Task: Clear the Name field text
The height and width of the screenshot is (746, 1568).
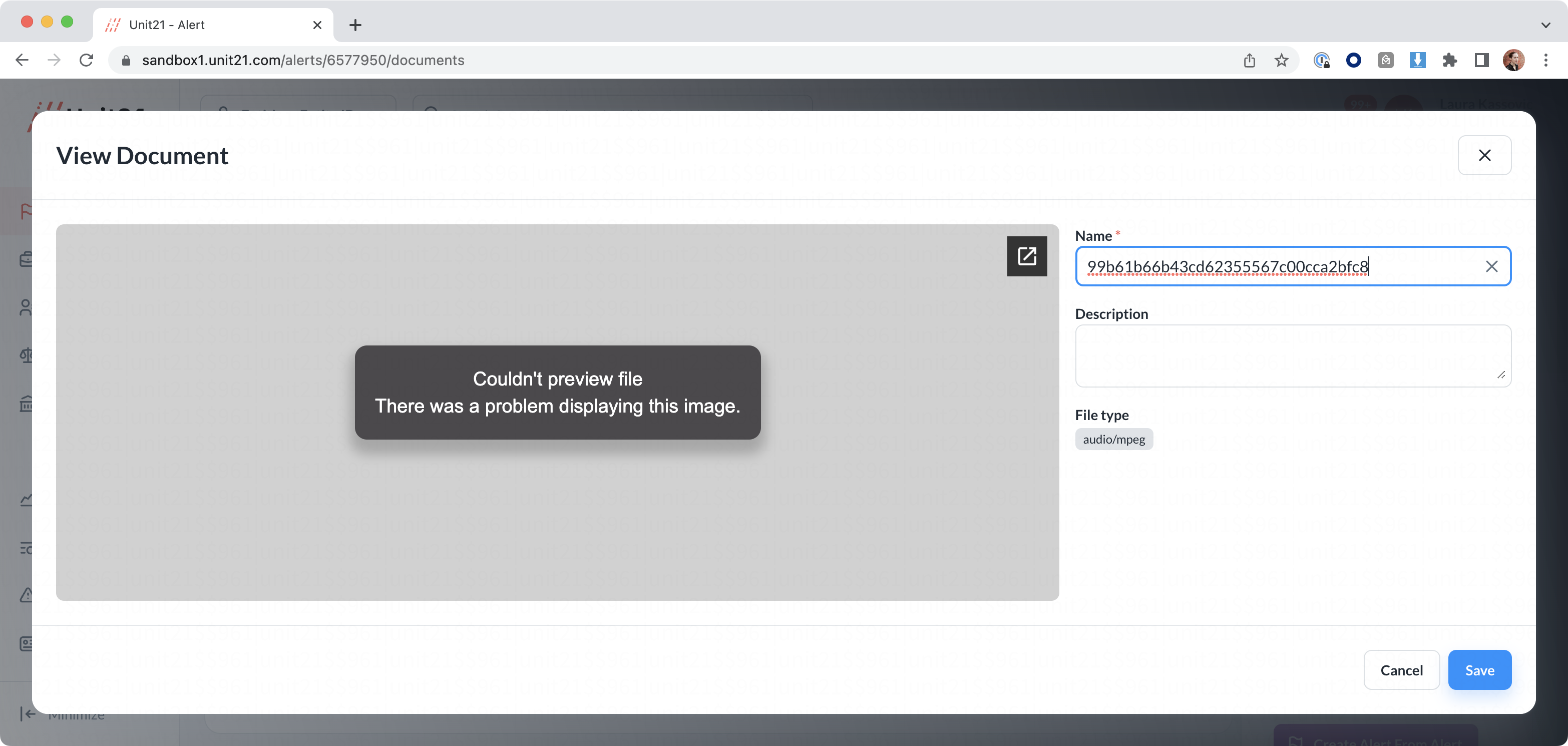Action: coord(1491,267)
